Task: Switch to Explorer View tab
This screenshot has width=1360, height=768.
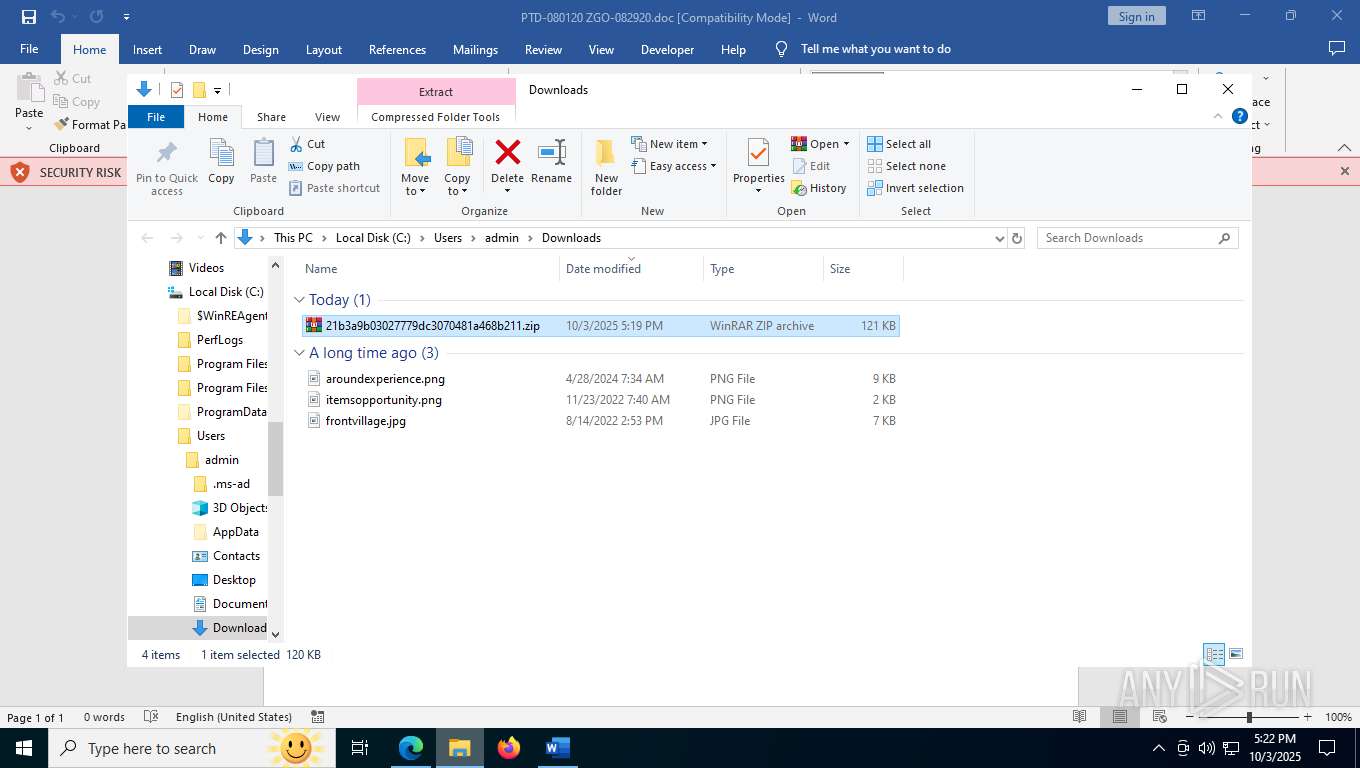Action: pyautogui.click(x=327, y=117)
